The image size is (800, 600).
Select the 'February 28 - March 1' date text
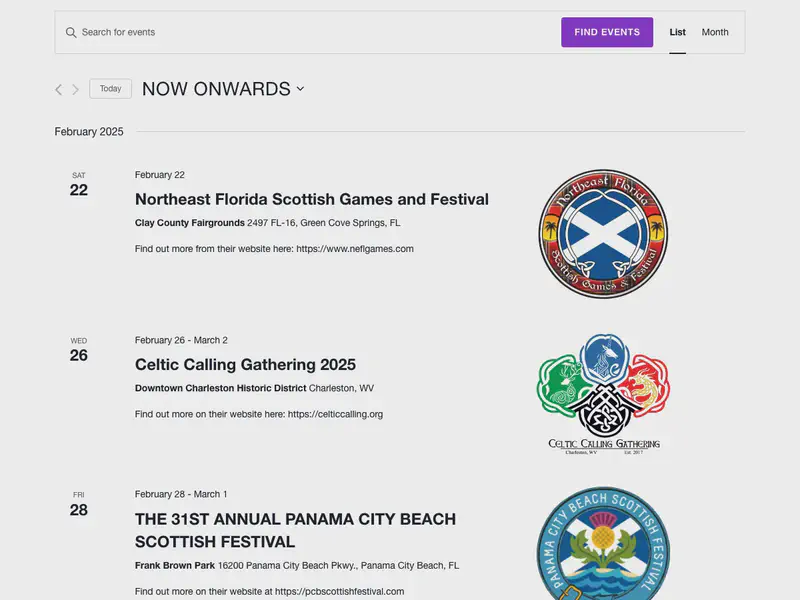click(181, 494)
